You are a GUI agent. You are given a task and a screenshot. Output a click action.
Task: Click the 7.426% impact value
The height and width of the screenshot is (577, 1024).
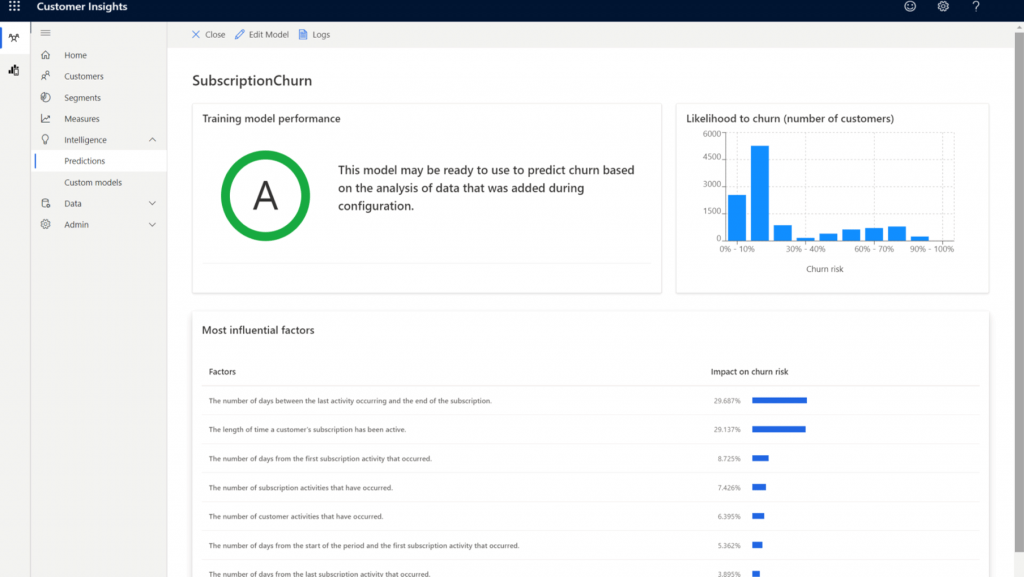point(729,488)
